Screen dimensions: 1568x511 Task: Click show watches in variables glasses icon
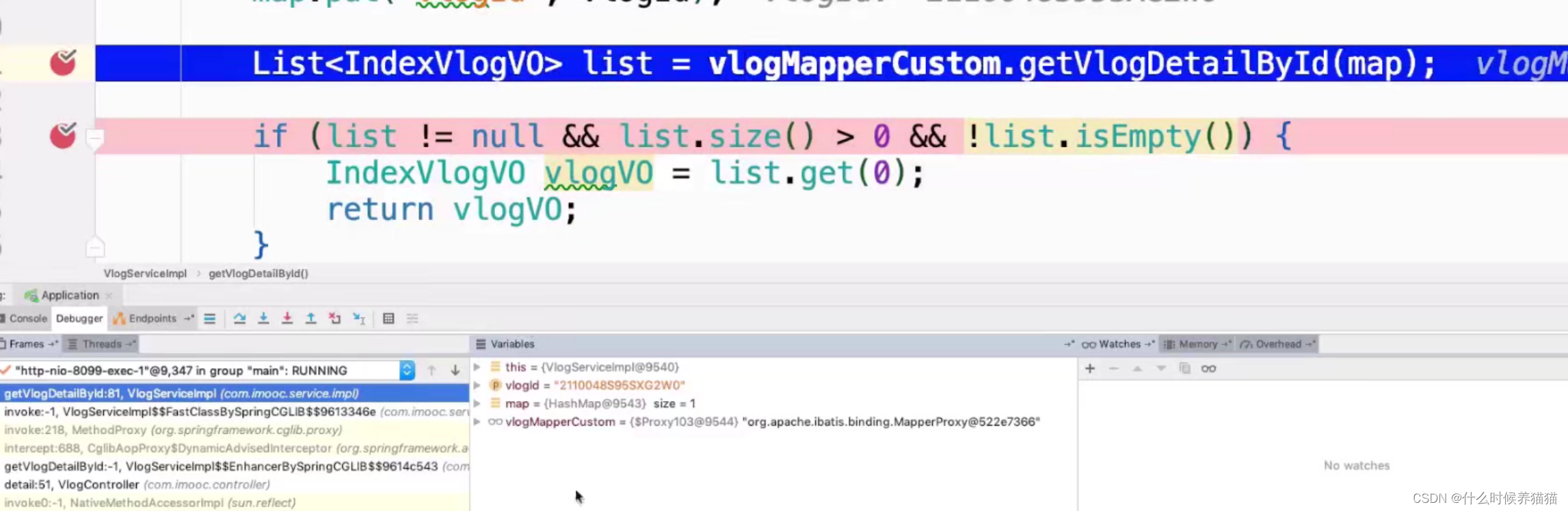[1209, 368]
